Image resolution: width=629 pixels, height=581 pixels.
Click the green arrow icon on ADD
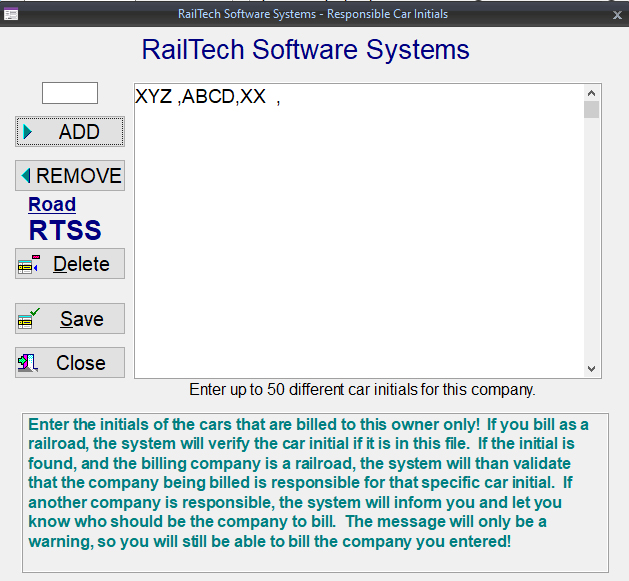28,132
